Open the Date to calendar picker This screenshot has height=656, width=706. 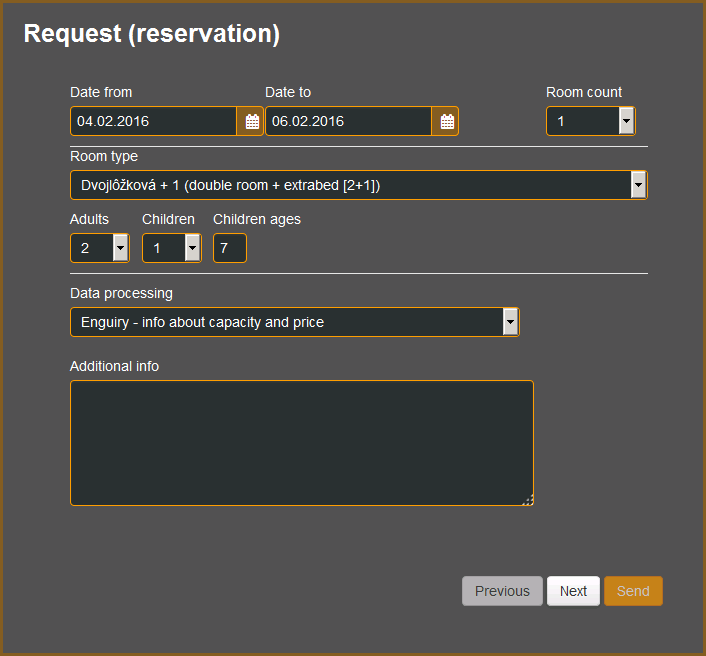pyautogui.click(x=447, y=122)
